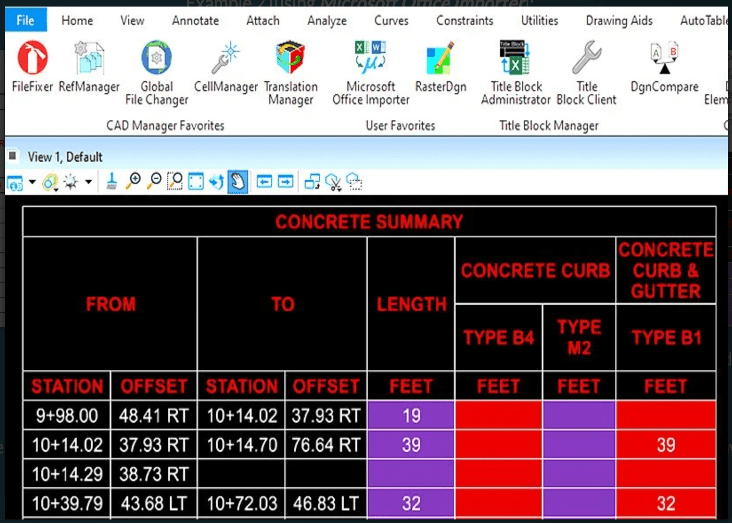Viewport: 732px width, 524px height.
Task: Click the Update View brush icon
Action: click(x=112, y=181)
